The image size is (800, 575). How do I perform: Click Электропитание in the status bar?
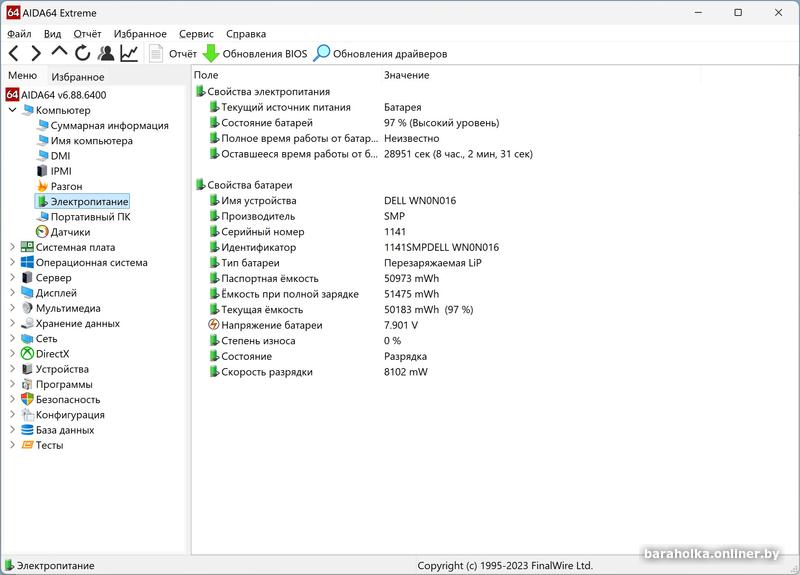55,565
